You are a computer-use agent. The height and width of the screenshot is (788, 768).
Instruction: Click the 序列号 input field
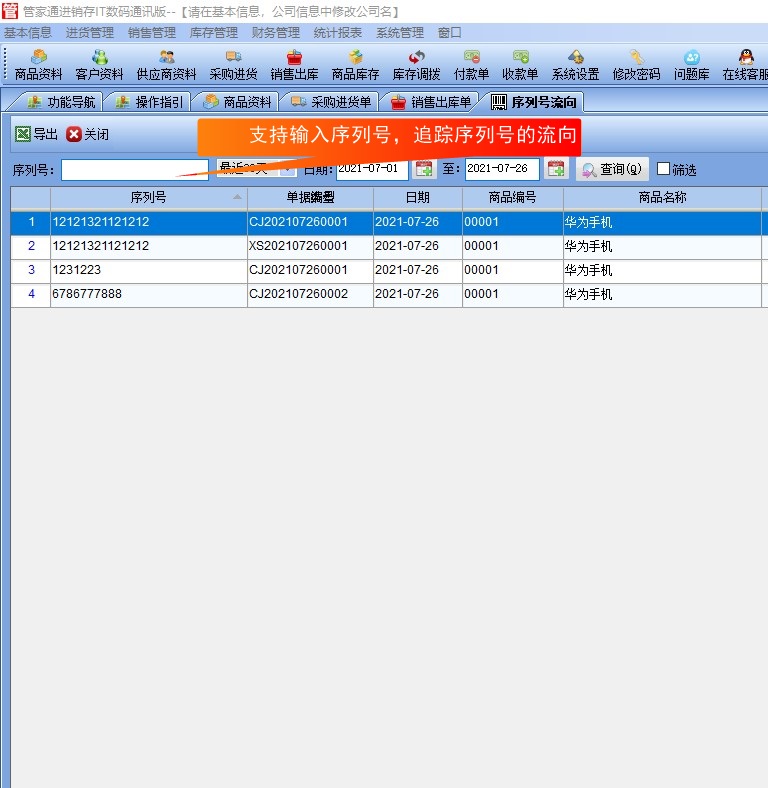click(134, 170)
